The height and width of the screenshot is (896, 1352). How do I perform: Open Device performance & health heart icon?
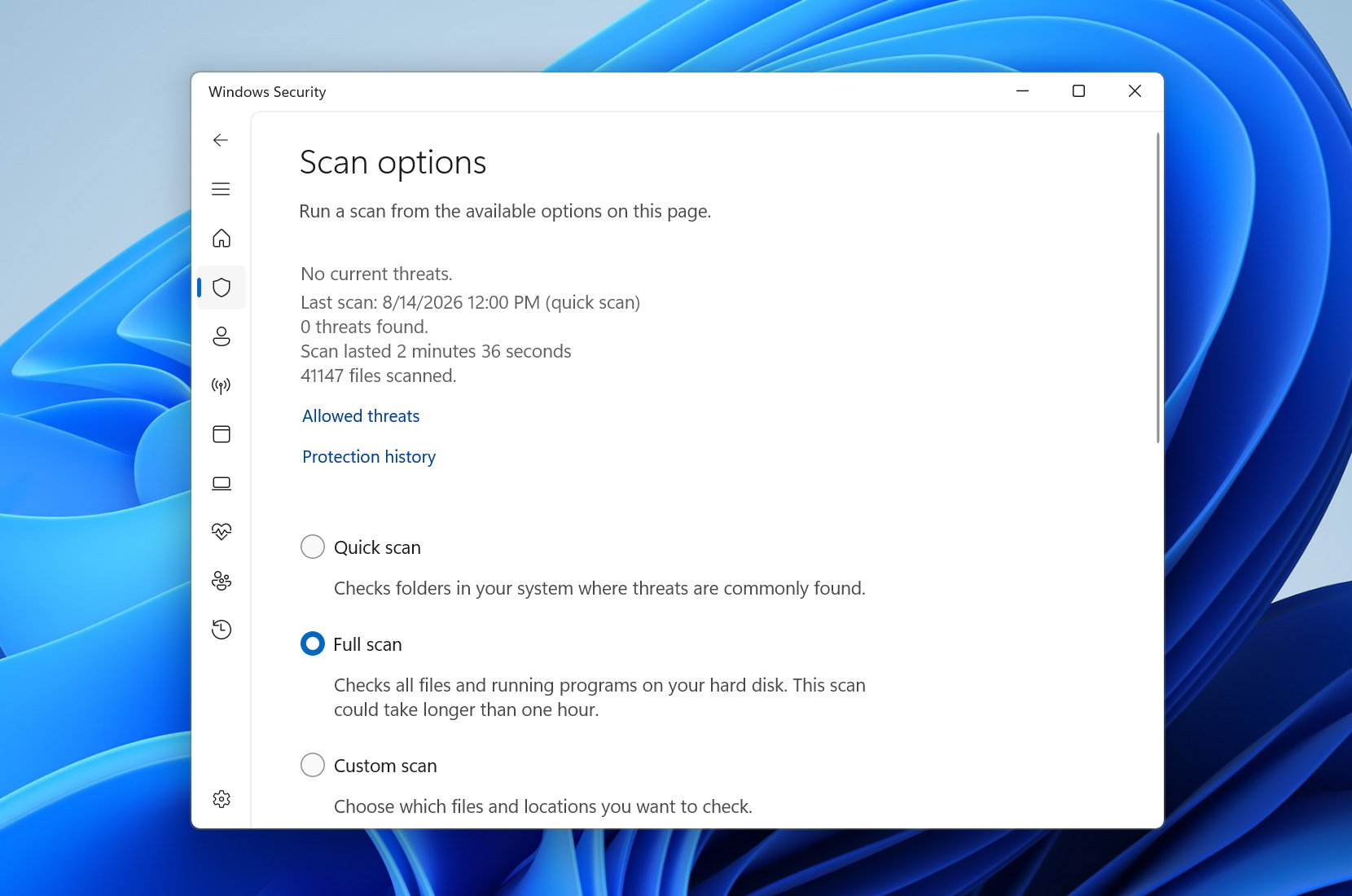pyautogui.click(x=222, y=532)
